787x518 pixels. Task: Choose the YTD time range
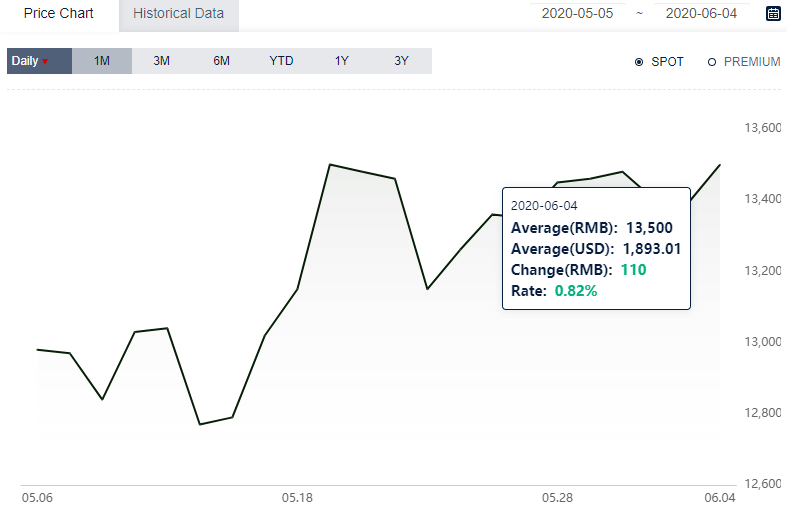281,61
